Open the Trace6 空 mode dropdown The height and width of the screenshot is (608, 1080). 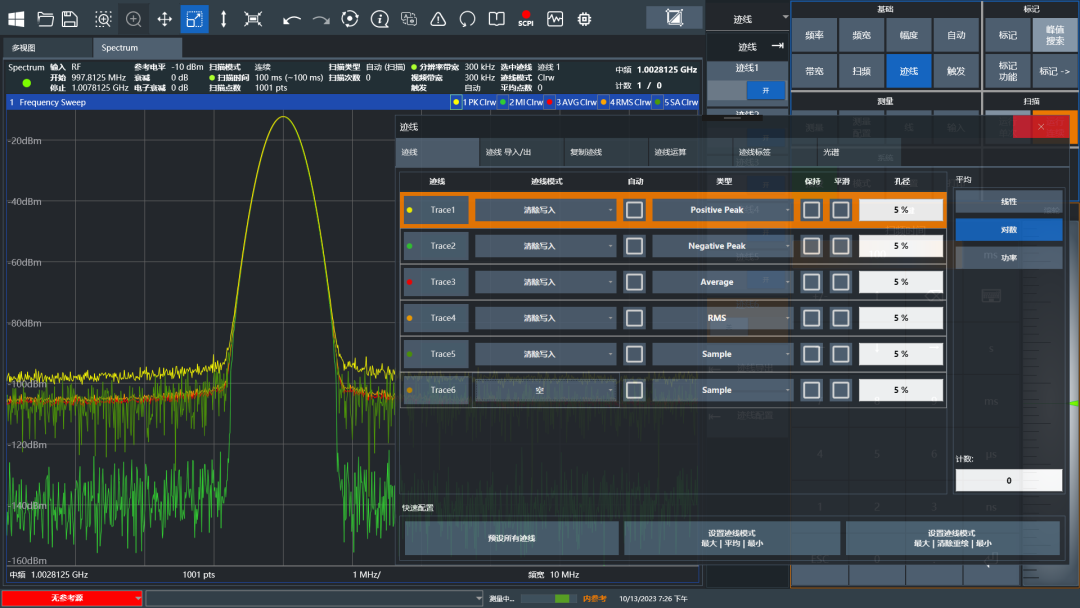pos(545,390)
